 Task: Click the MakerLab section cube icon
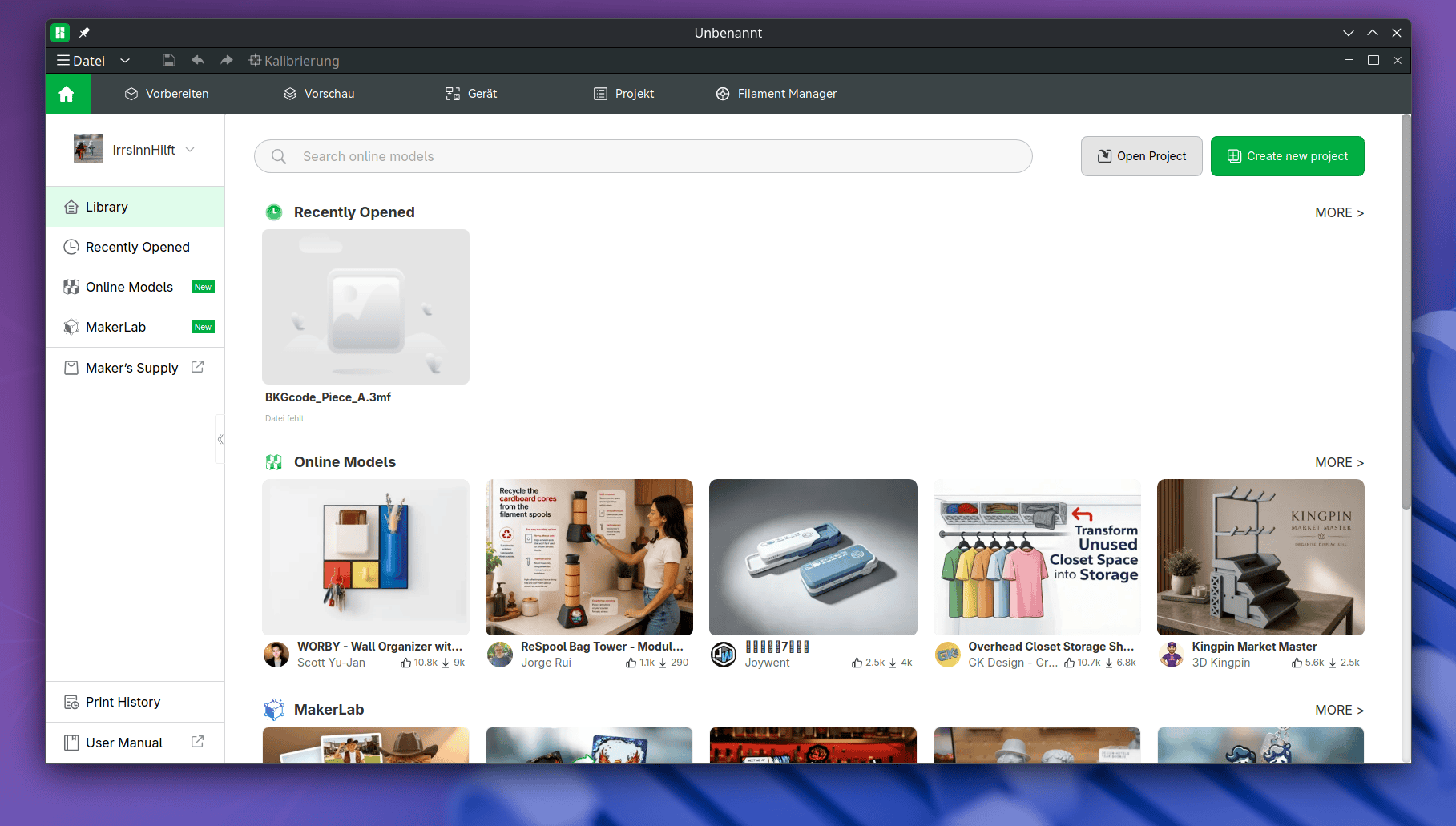tap(274, 710)
